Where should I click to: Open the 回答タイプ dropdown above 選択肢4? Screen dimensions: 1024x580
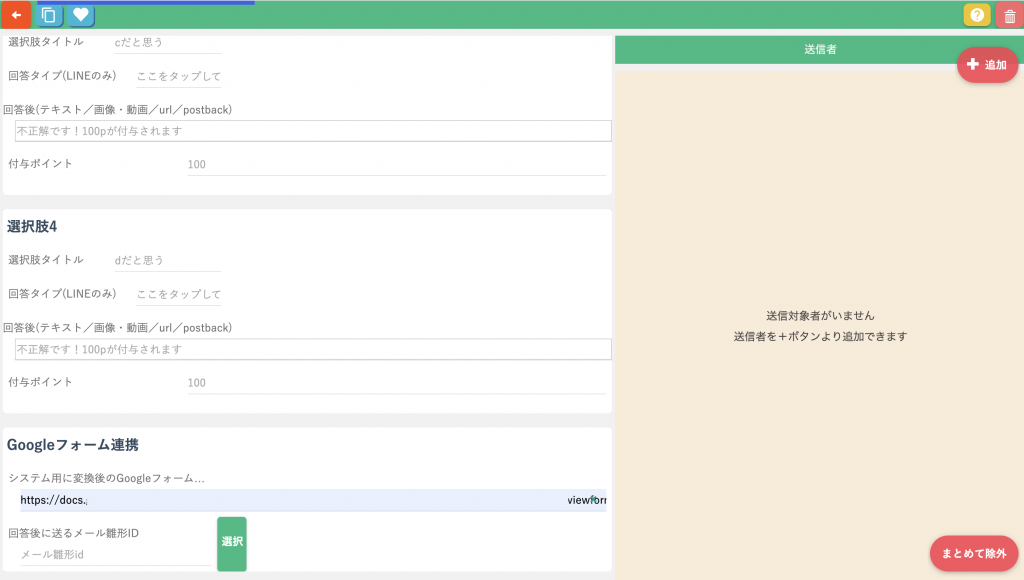(178, 77)
